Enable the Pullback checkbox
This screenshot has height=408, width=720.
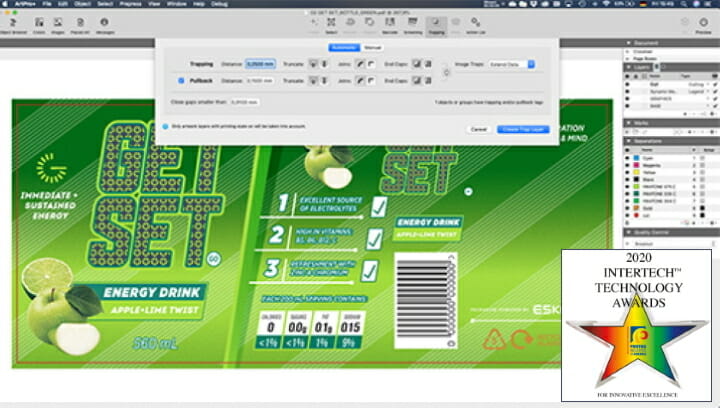point(181,81)
